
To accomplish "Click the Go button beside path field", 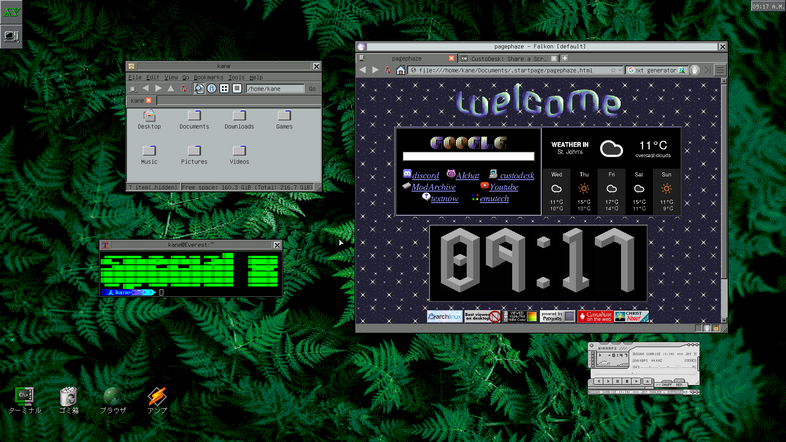I will (312, 89).
